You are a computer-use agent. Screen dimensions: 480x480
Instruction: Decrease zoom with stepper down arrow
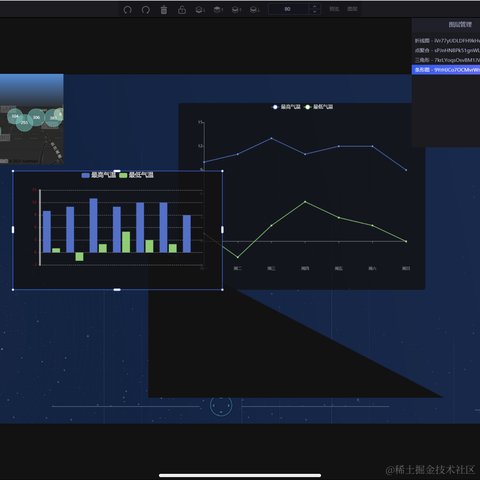coord(314,12)
